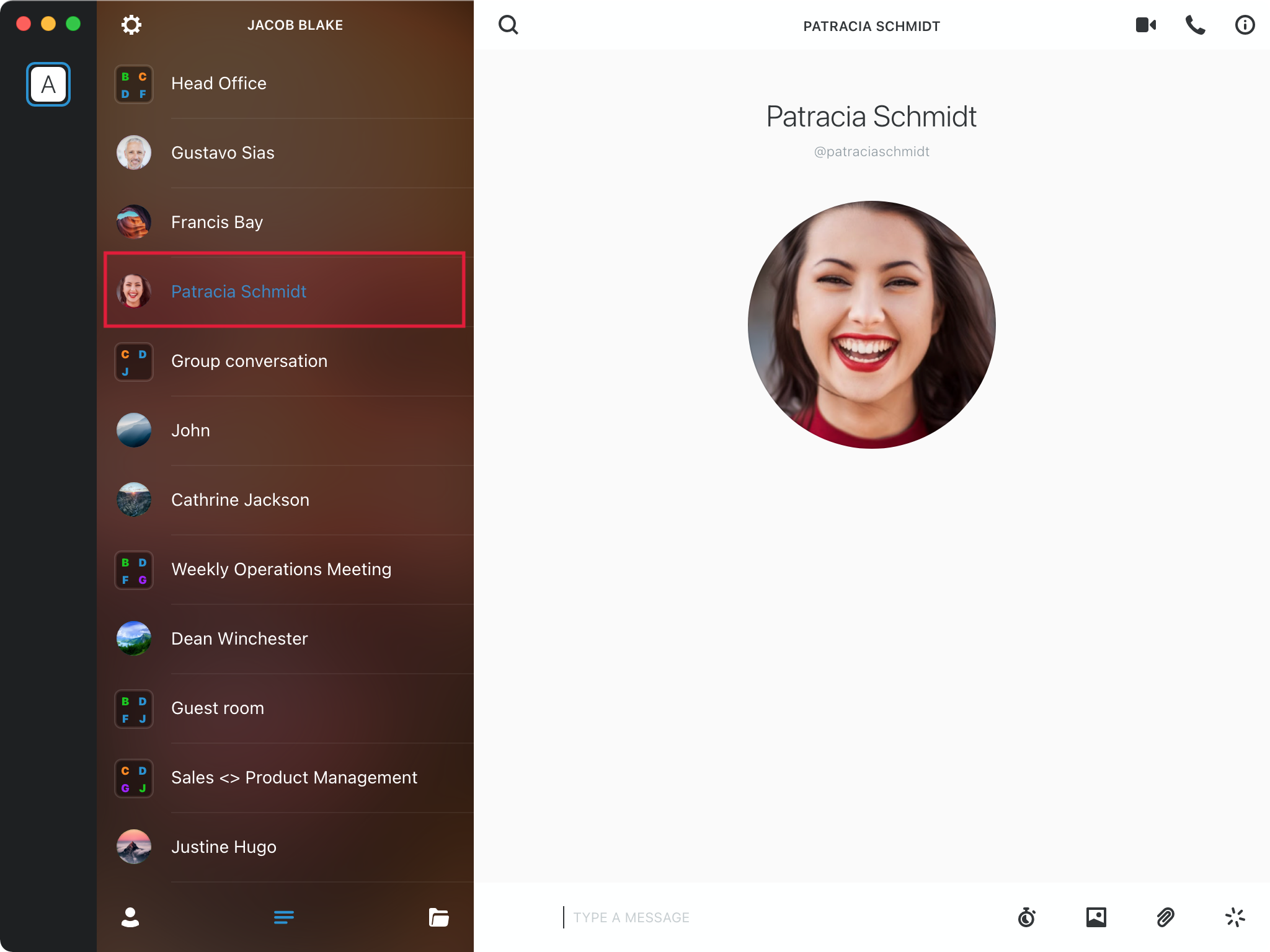Open conversation info icon
This screenshot has height=952, width=1270.
pyautogui.click(x=1245, y=25)
